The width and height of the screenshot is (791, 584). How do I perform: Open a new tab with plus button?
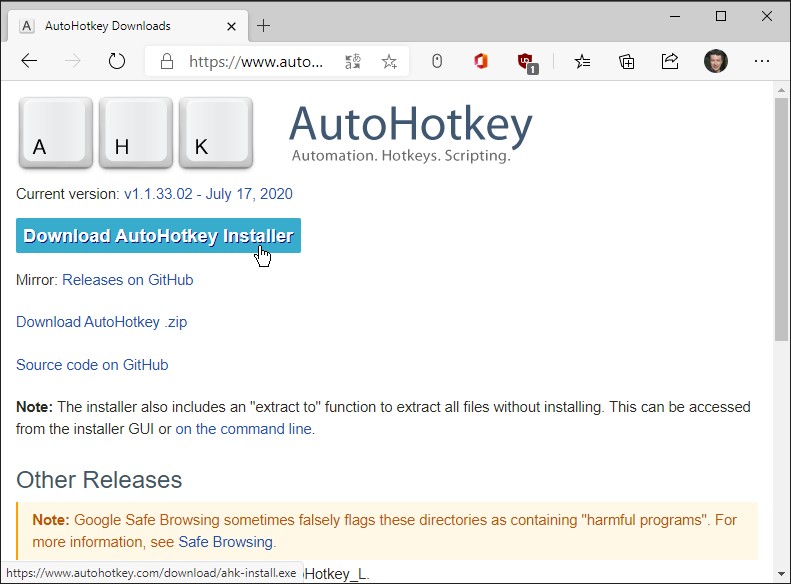[x=264, y=25]
